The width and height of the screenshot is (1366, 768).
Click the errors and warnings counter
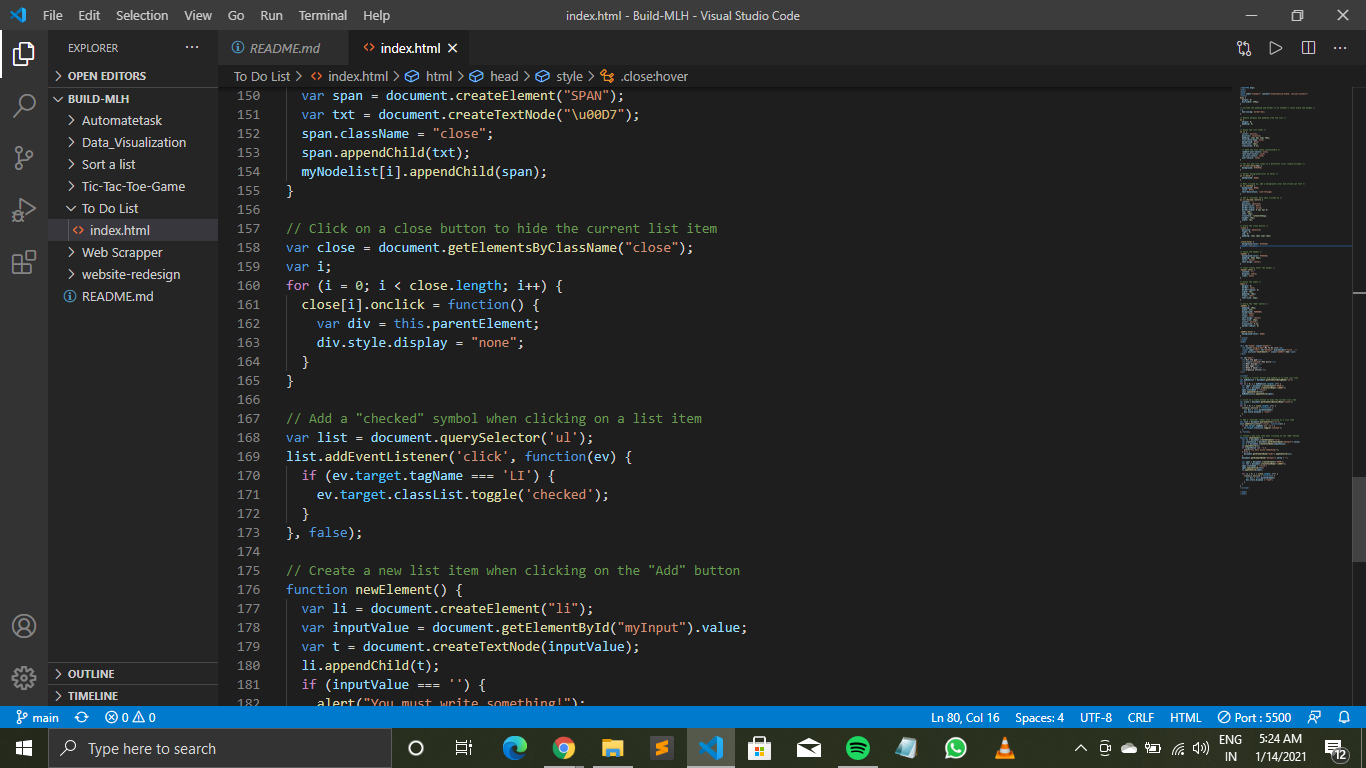[x=130, y=717]
